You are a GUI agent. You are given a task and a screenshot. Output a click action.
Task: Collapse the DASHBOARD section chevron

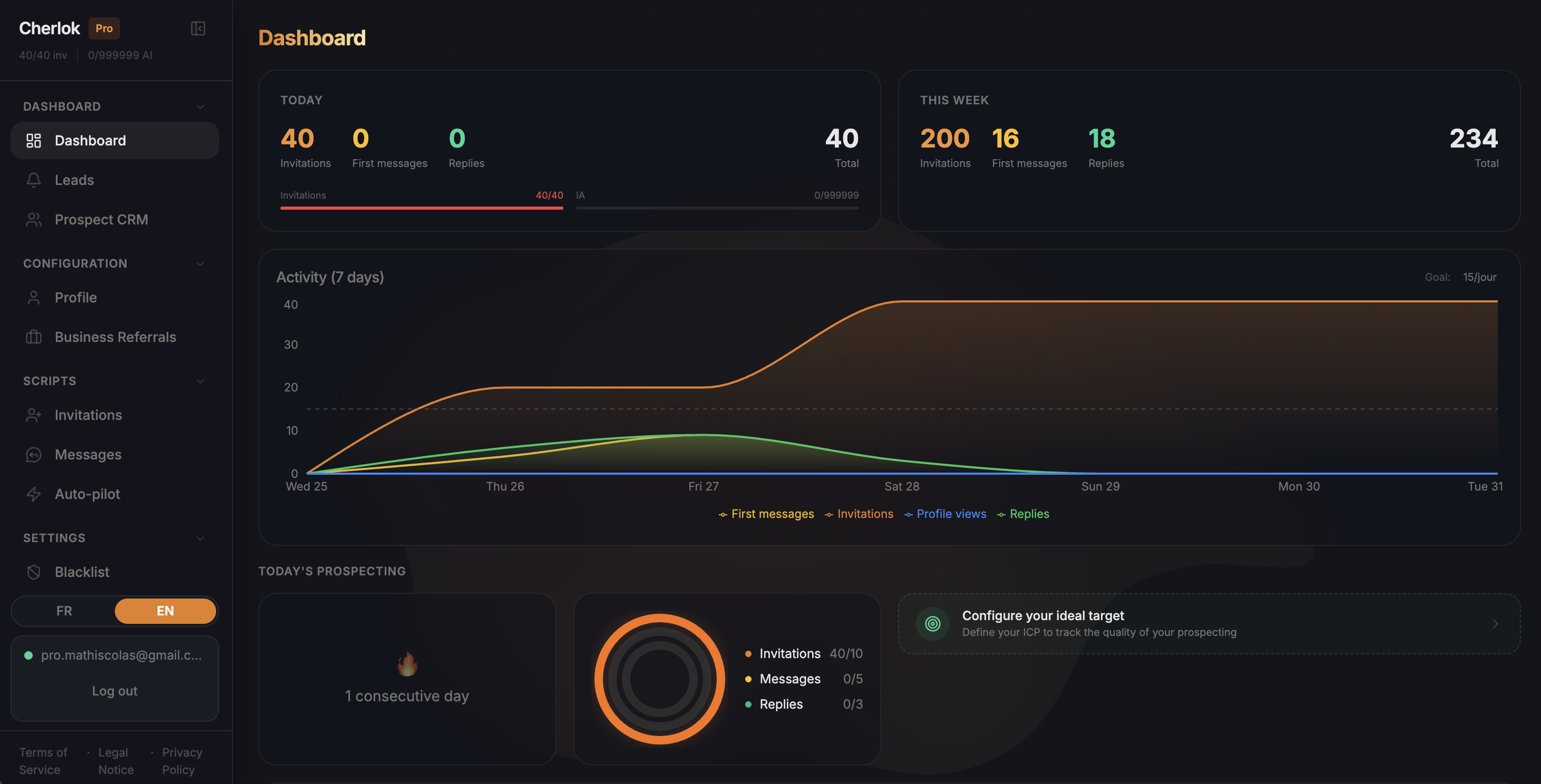(200, 107)
